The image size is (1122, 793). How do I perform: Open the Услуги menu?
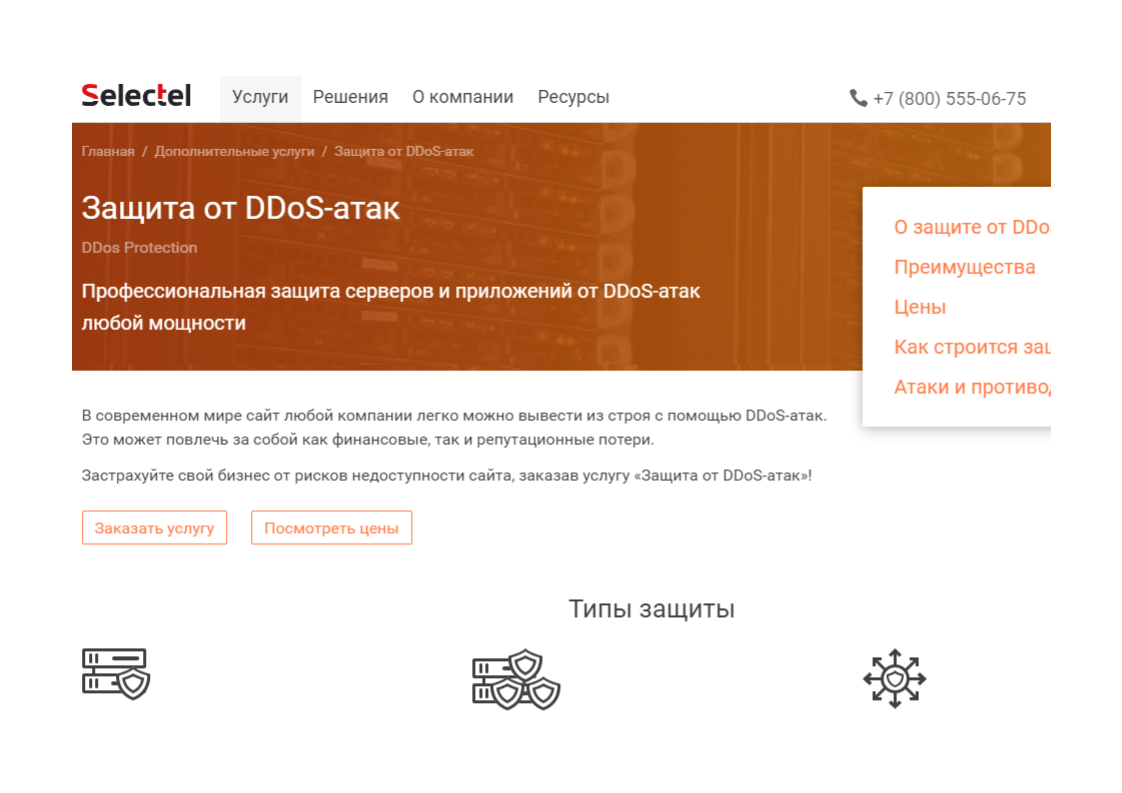coord(260,97)
